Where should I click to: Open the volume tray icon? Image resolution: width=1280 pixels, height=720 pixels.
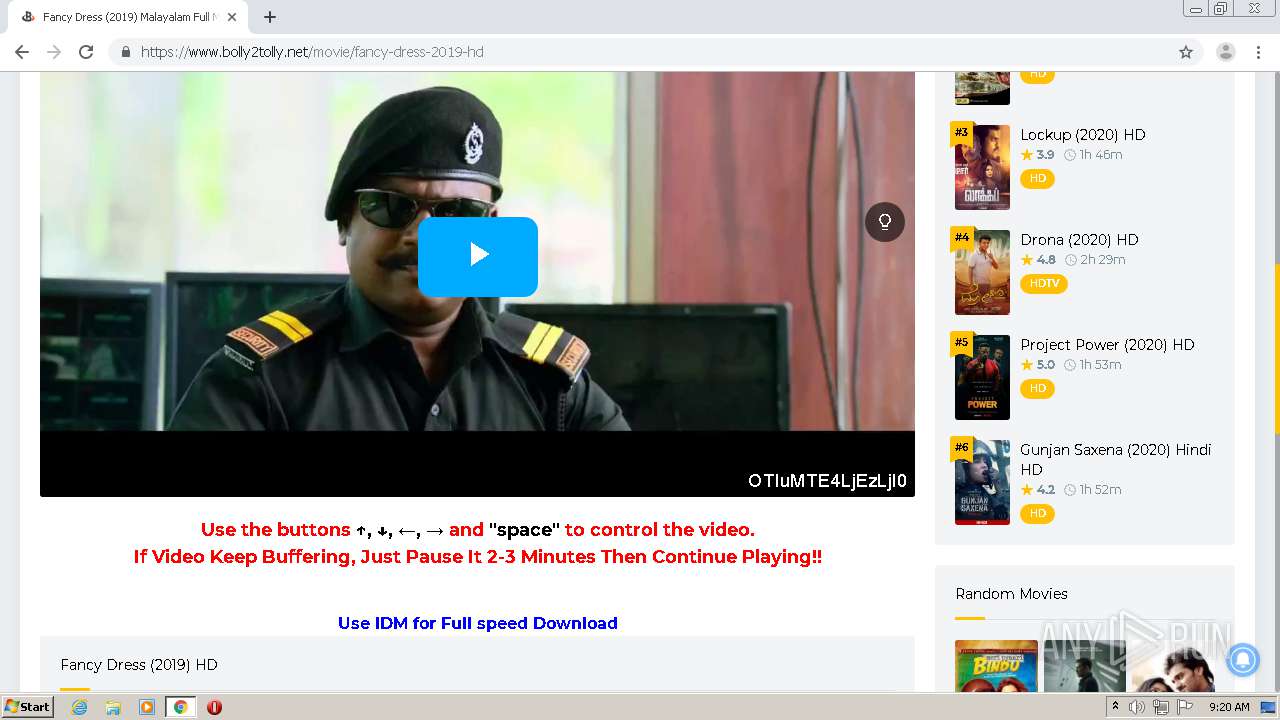[x=1137, y=707]
